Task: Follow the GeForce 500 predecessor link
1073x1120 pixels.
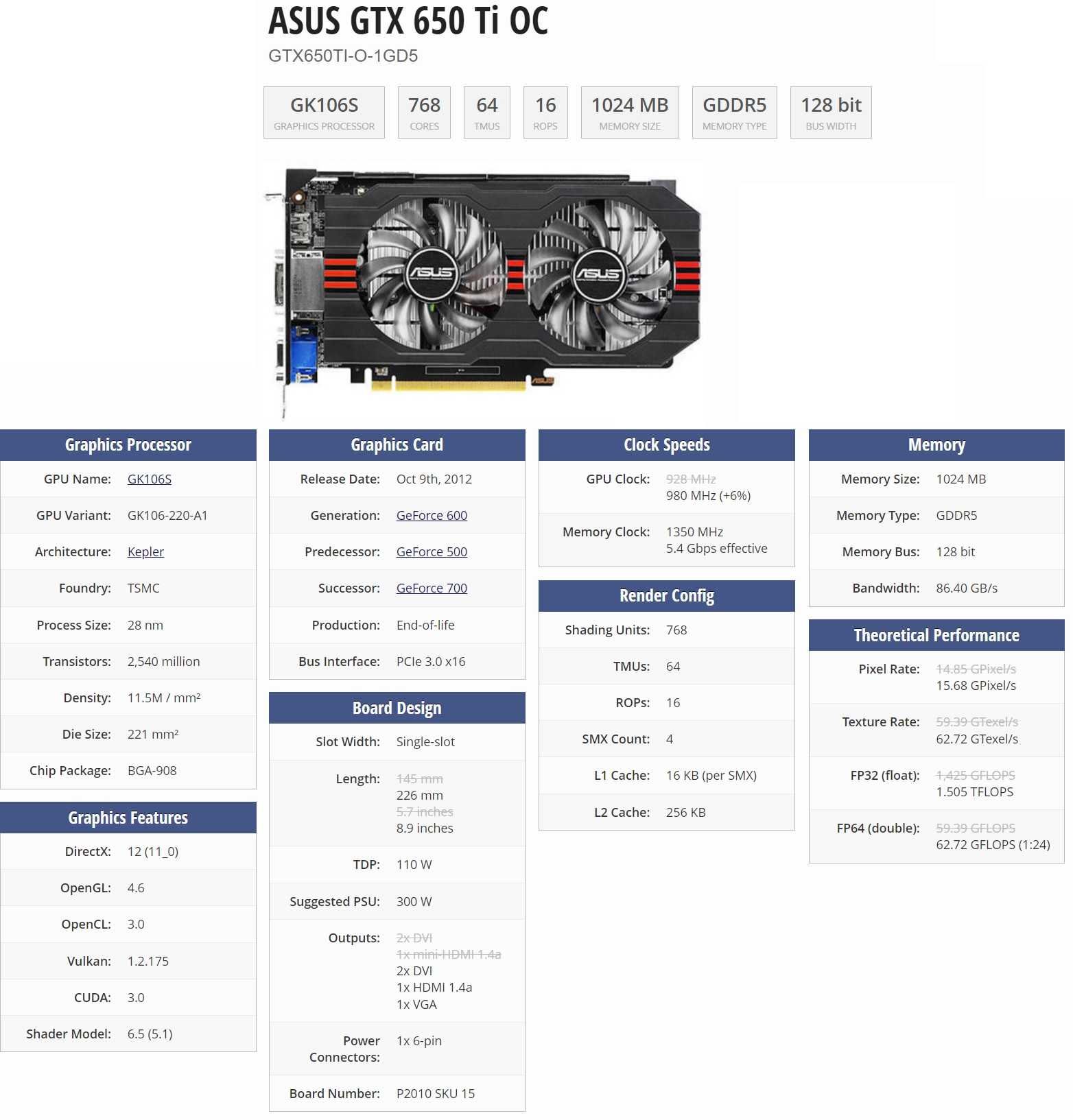Action: pos(432,551)
